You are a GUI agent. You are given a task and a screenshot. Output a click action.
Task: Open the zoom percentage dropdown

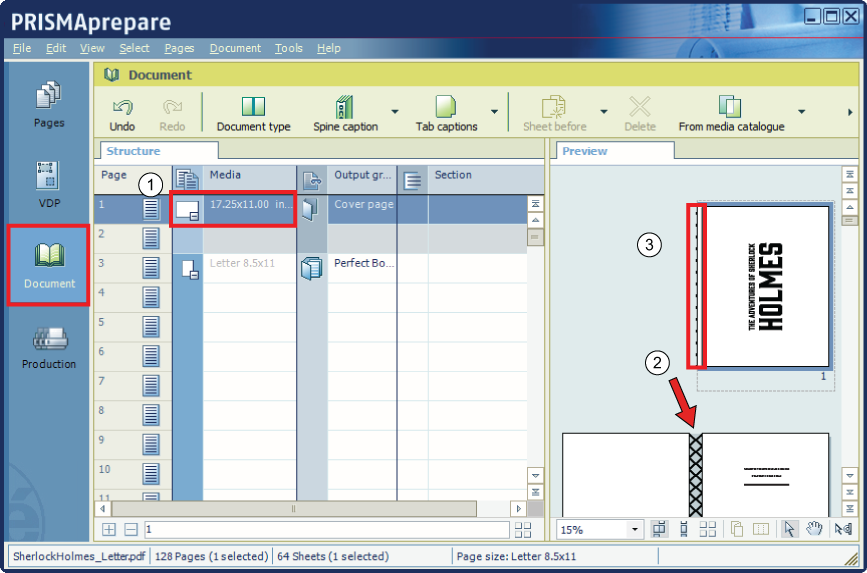pos(635,529)
